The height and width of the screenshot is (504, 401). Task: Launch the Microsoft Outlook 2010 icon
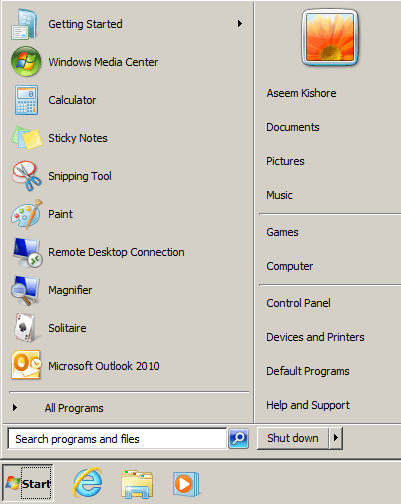click(26, 365)
